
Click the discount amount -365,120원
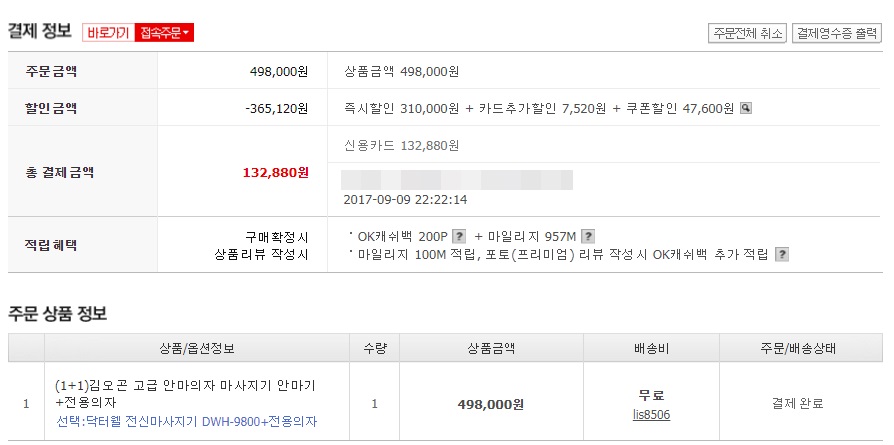[x=277, y=108]
